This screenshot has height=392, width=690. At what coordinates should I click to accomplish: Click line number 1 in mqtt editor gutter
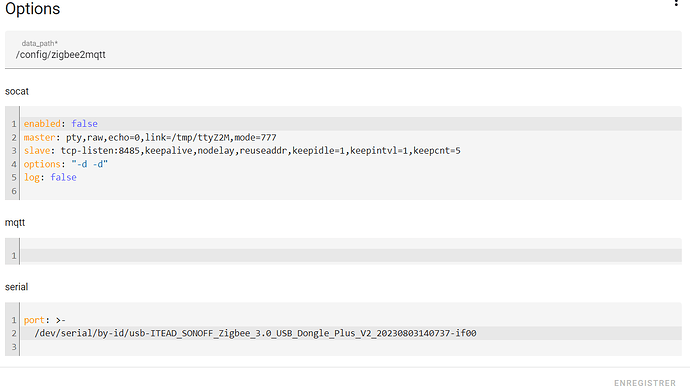(x=14, y=256)
